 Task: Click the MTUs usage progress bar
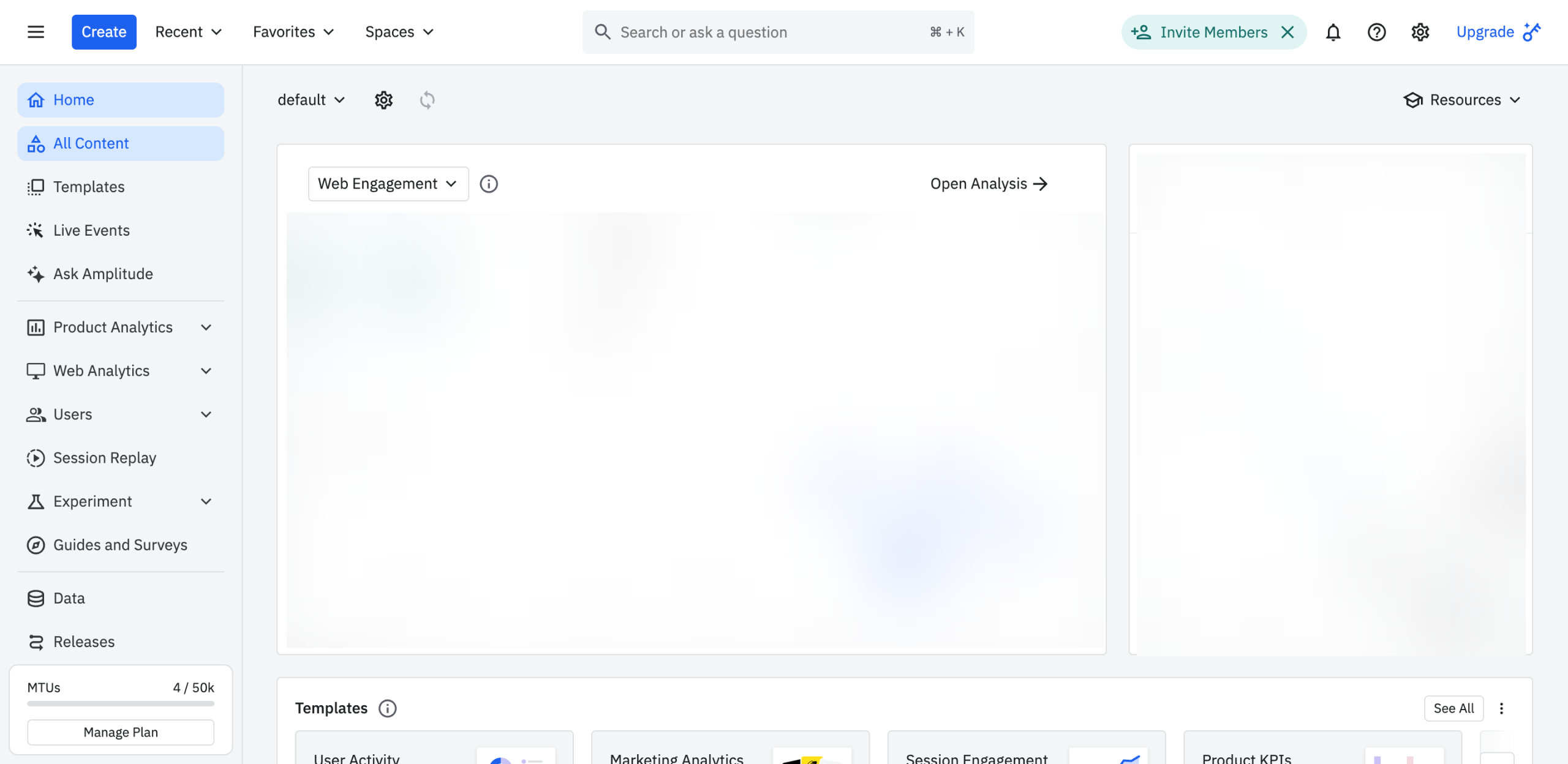121,704
